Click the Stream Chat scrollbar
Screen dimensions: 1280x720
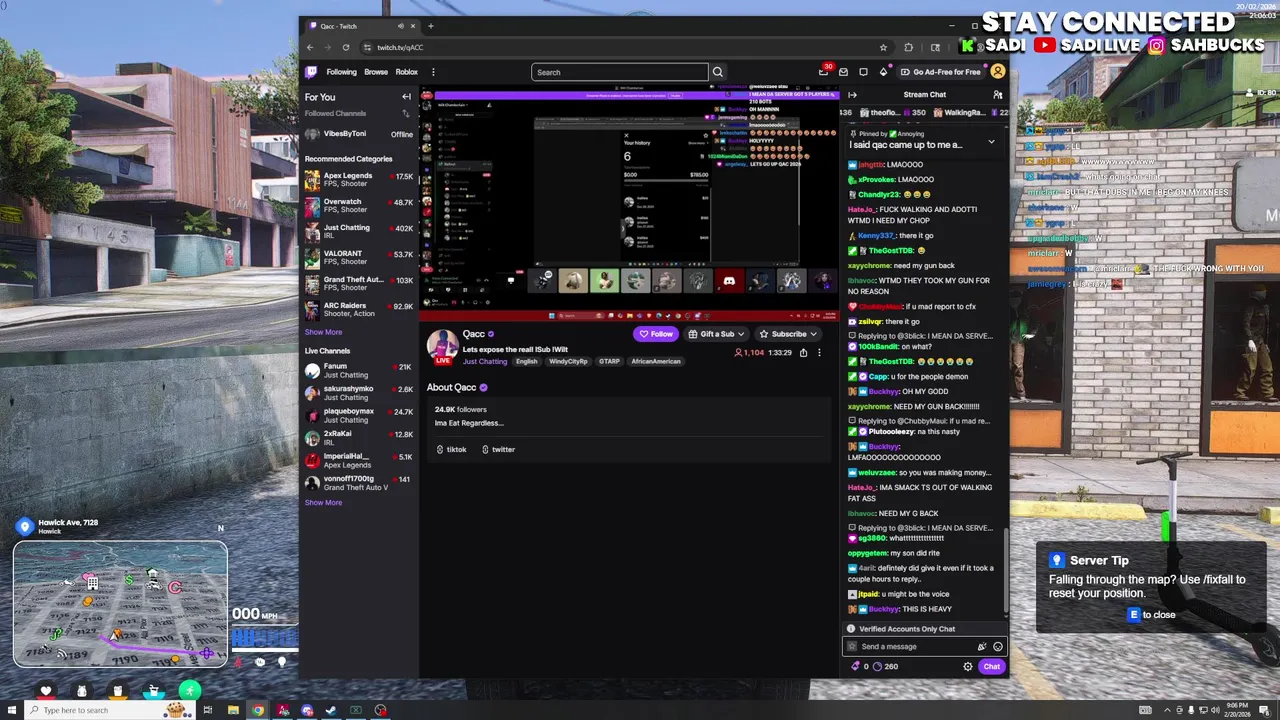pos(1006,573)
